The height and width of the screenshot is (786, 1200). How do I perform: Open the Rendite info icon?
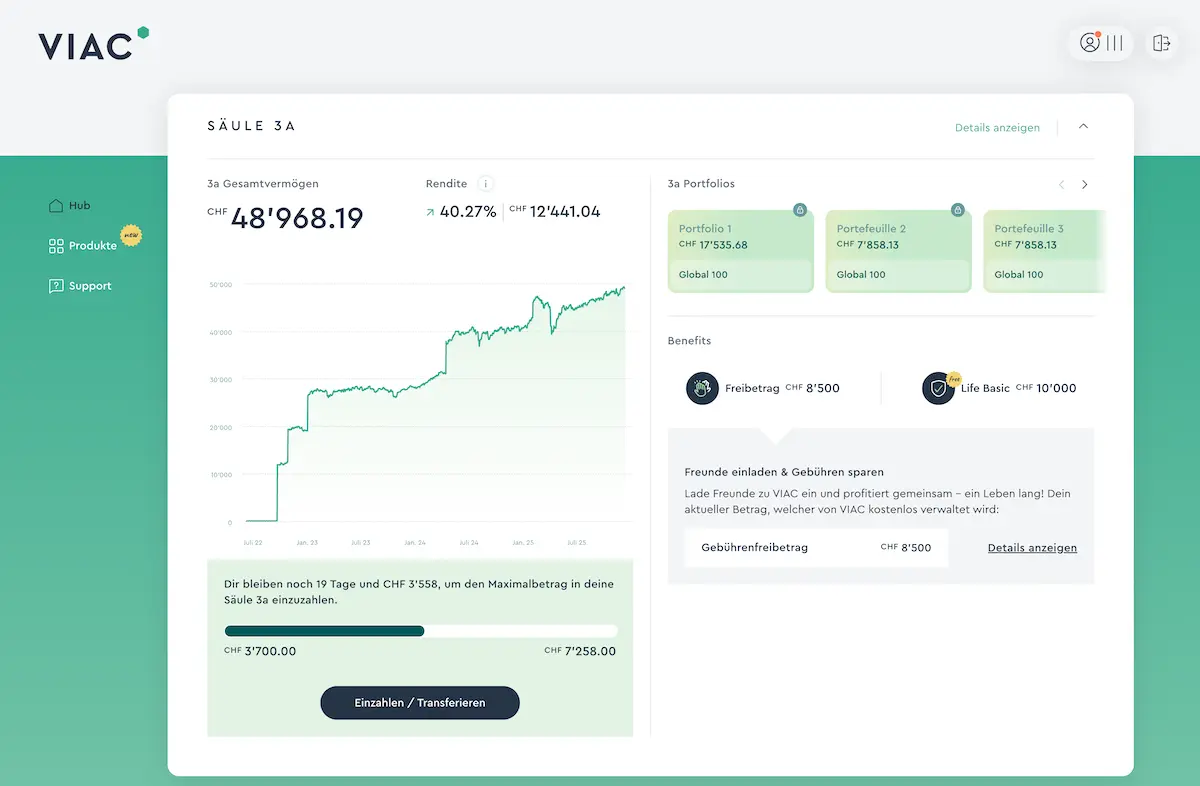[x=485, y=184]
